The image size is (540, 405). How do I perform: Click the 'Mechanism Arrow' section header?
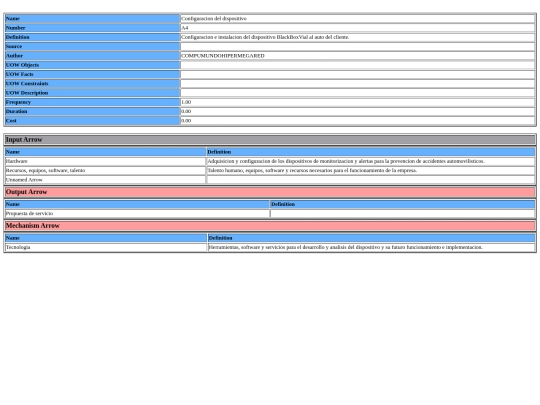(x=270, y=226)
